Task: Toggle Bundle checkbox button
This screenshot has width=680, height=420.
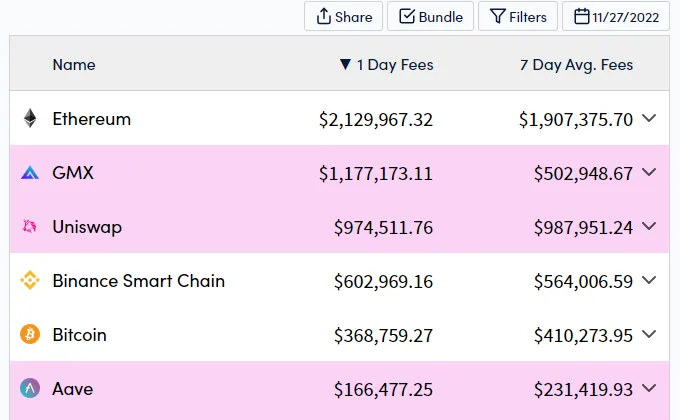Action: (430, 16)
